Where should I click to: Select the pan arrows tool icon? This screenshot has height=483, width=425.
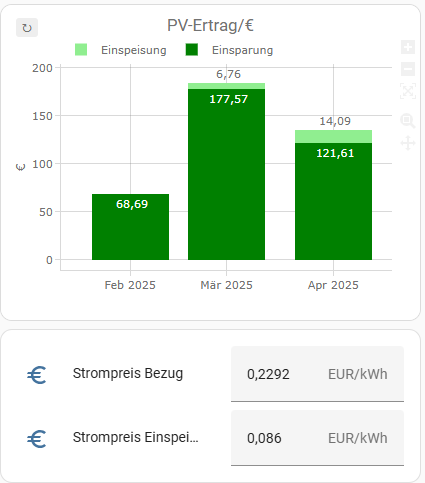coord(408,143)
